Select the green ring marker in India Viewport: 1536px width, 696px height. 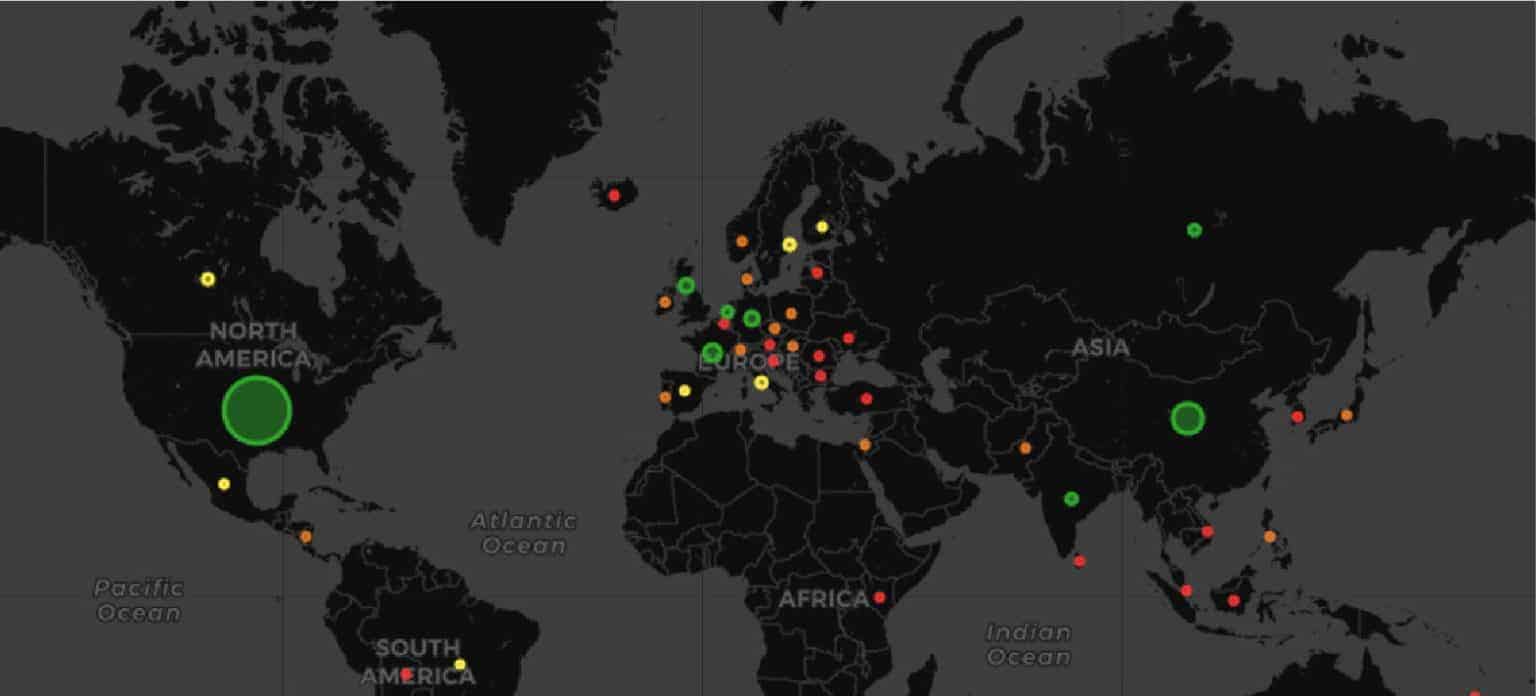point(1071,498)
